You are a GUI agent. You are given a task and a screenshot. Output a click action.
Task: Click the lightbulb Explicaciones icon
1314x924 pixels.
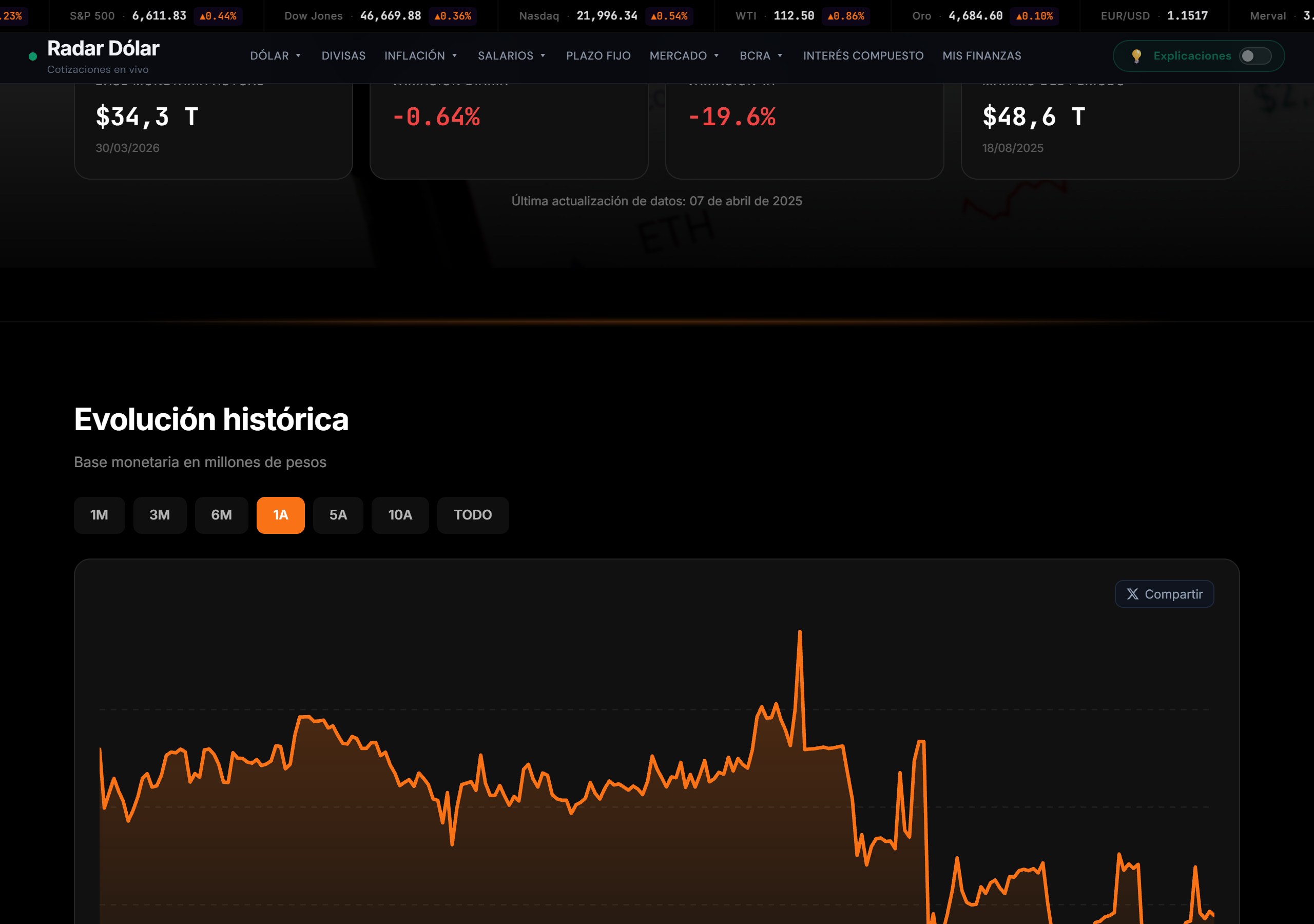pyautogui.click(x=1136, y=55)
